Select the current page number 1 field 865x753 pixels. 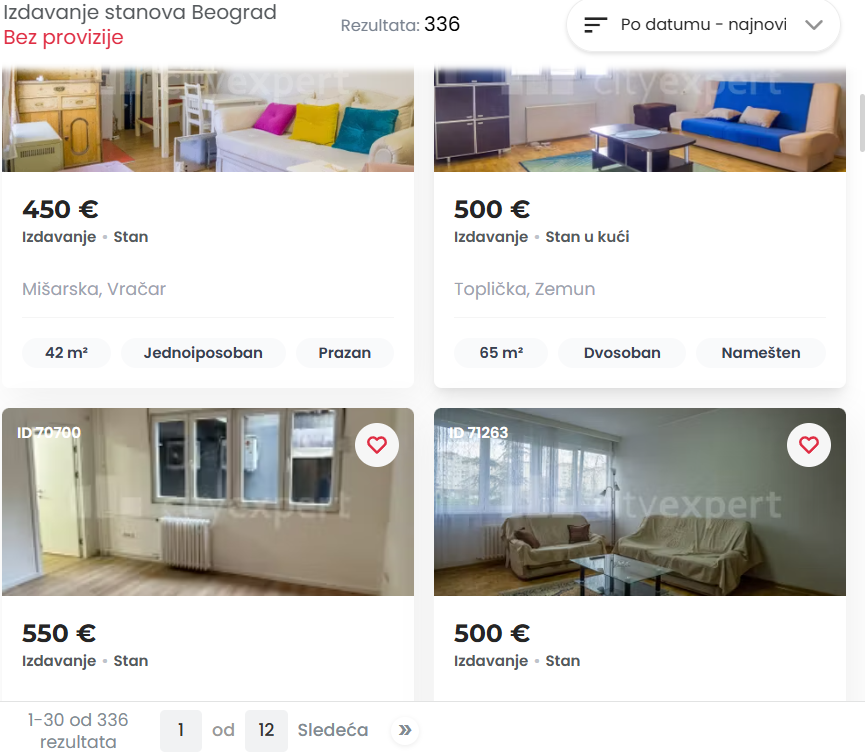pyautogui.click(x=181, y=730)
